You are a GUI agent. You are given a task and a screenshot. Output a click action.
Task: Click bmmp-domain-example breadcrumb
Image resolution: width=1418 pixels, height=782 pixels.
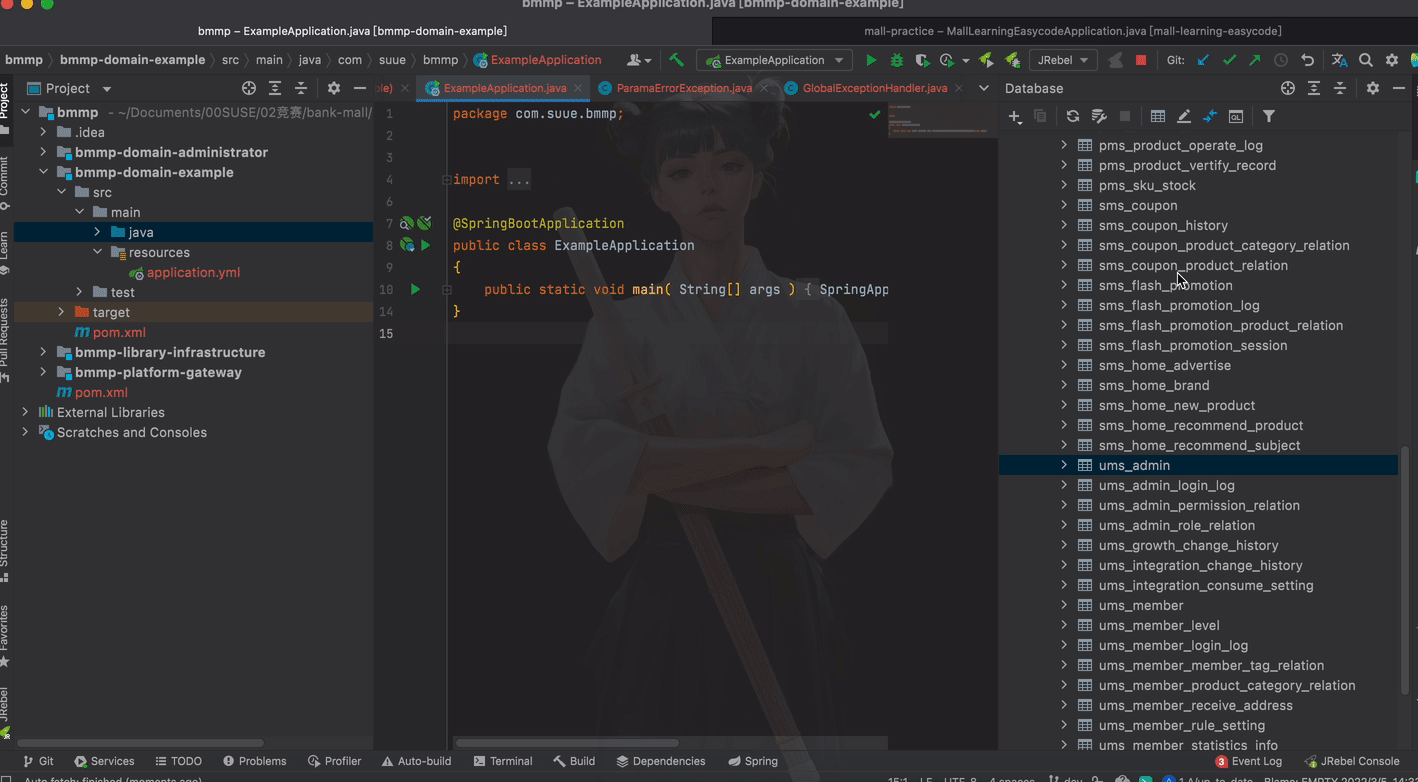coord(132,60)
